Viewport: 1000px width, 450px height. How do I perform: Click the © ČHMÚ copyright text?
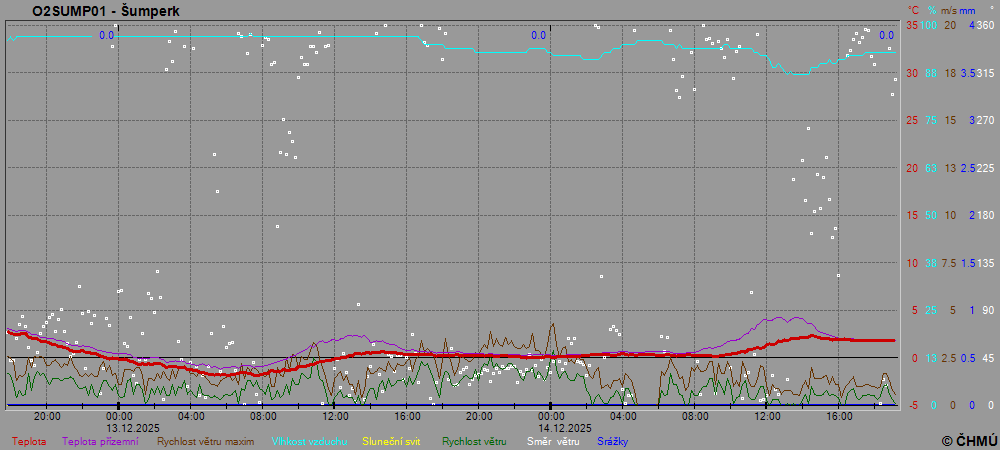[968, 440]
